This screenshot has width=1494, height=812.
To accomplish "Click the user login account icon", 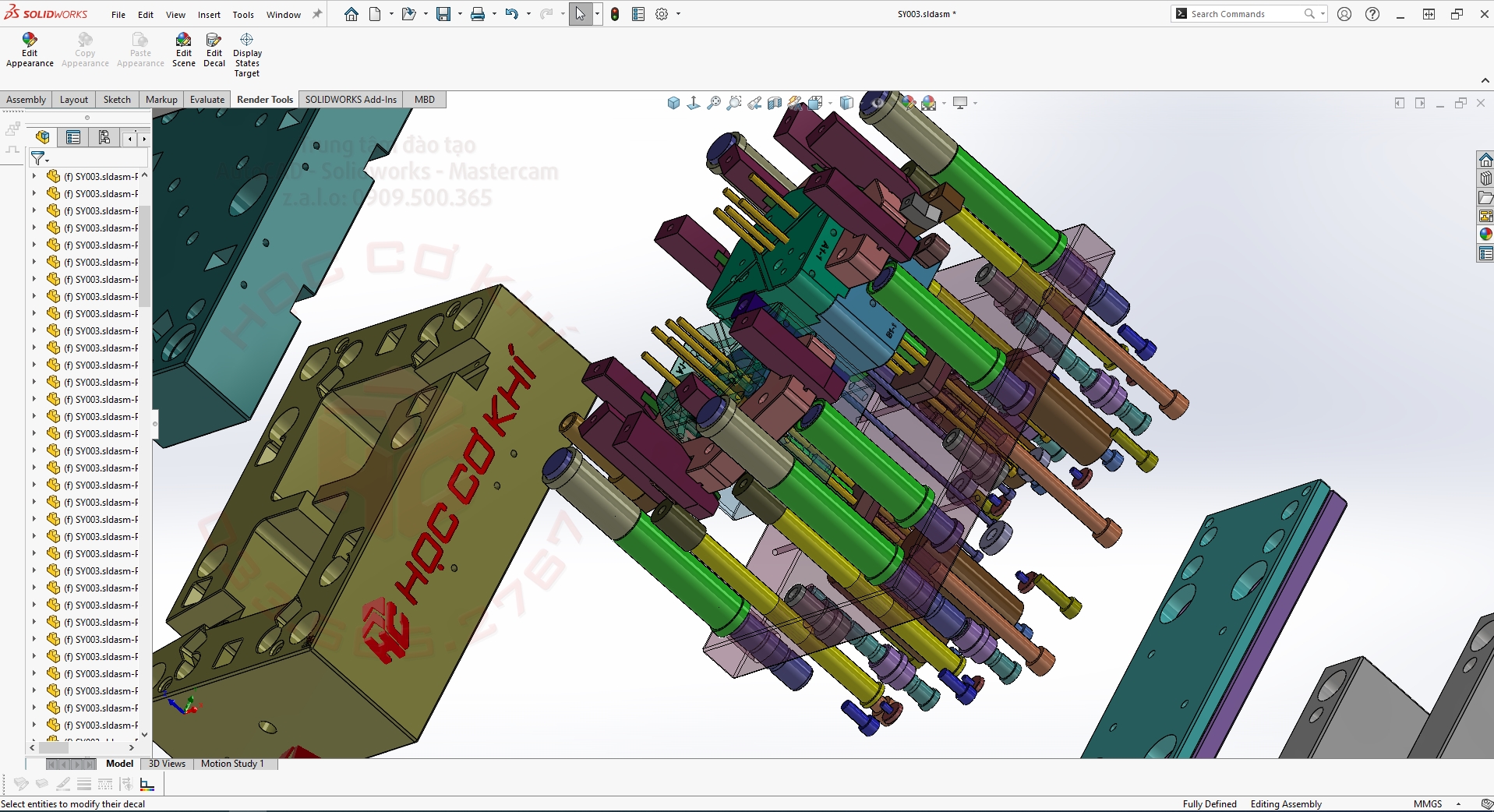I will [1344, 14].
